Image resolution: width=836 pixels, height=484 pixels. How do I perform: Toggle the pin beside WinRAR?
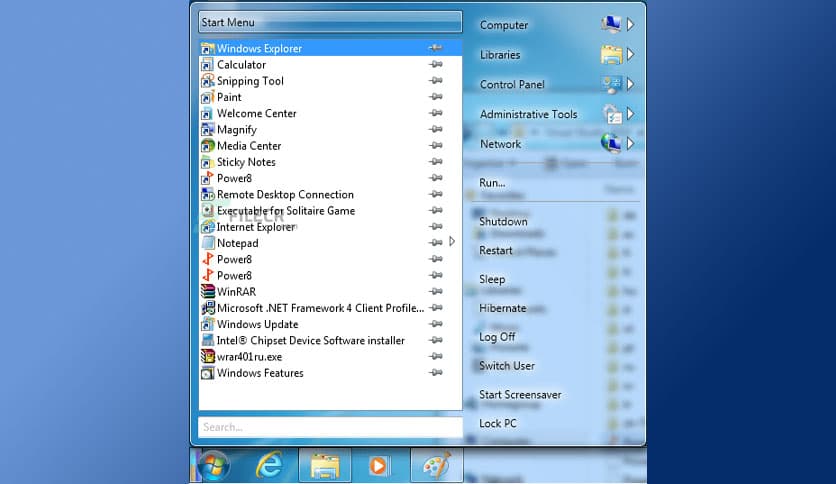click(436, 292)
